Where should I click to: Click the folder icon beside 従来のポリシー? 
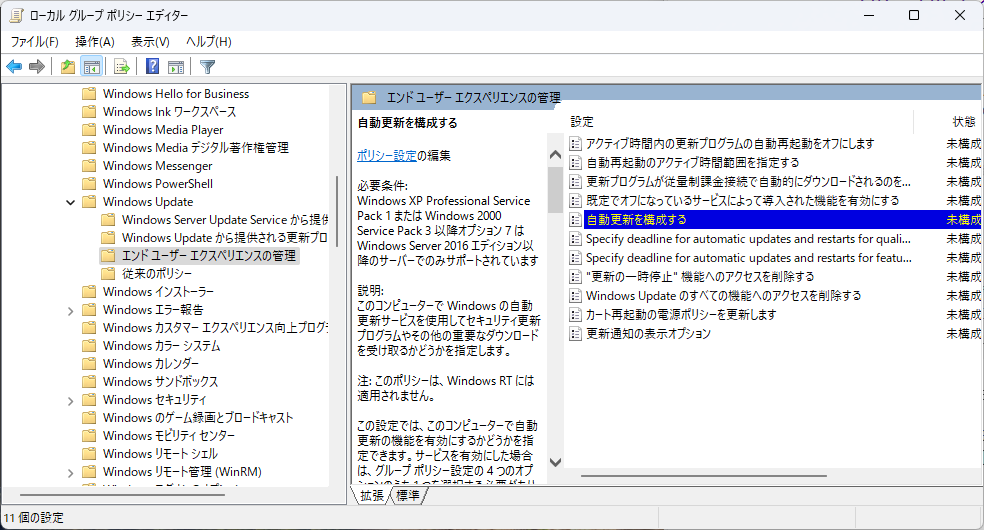pyautogui.click(x=109, y=274)
